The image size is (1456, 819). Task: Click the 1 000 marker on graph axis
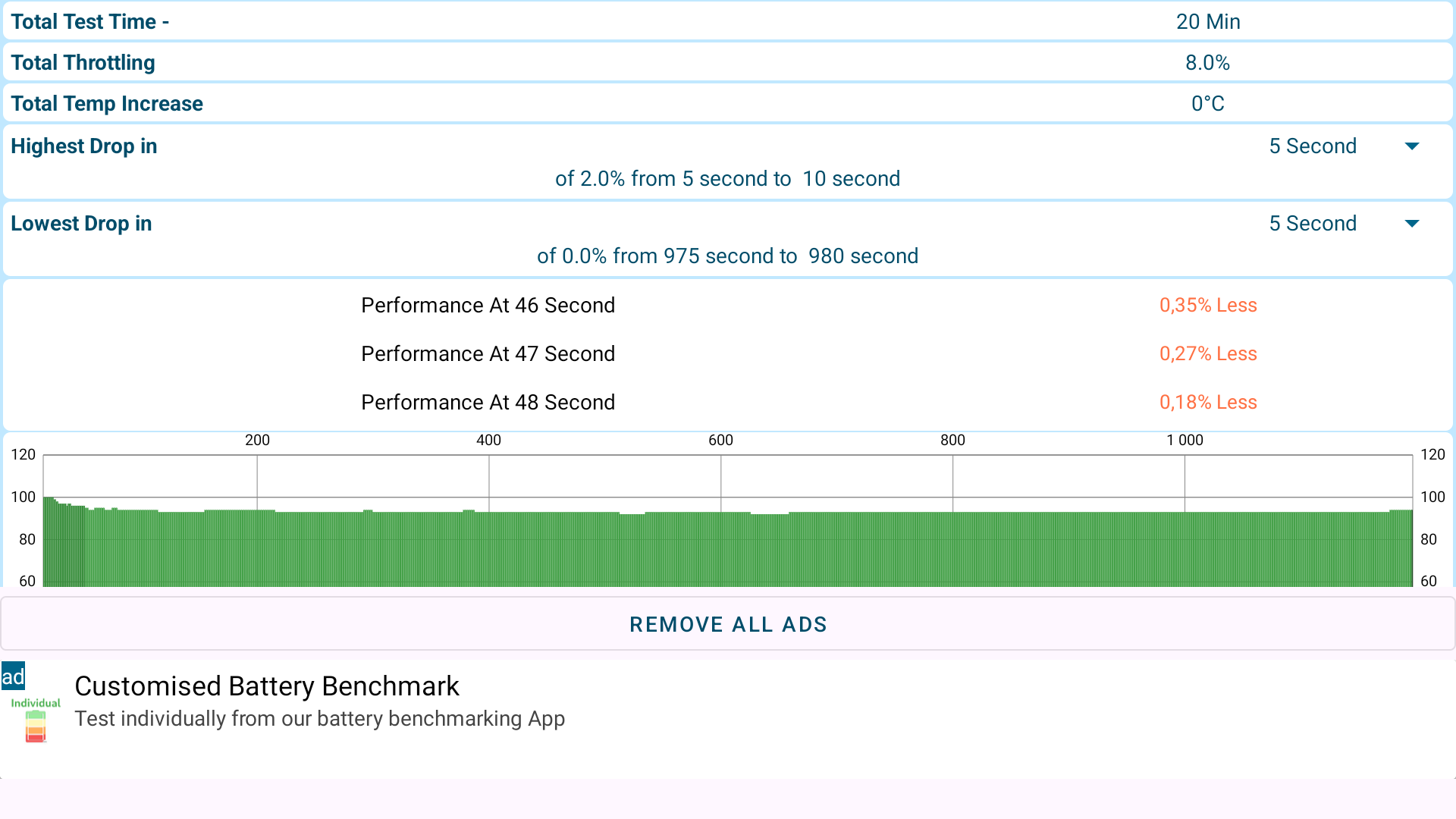tap(1185, 440)
